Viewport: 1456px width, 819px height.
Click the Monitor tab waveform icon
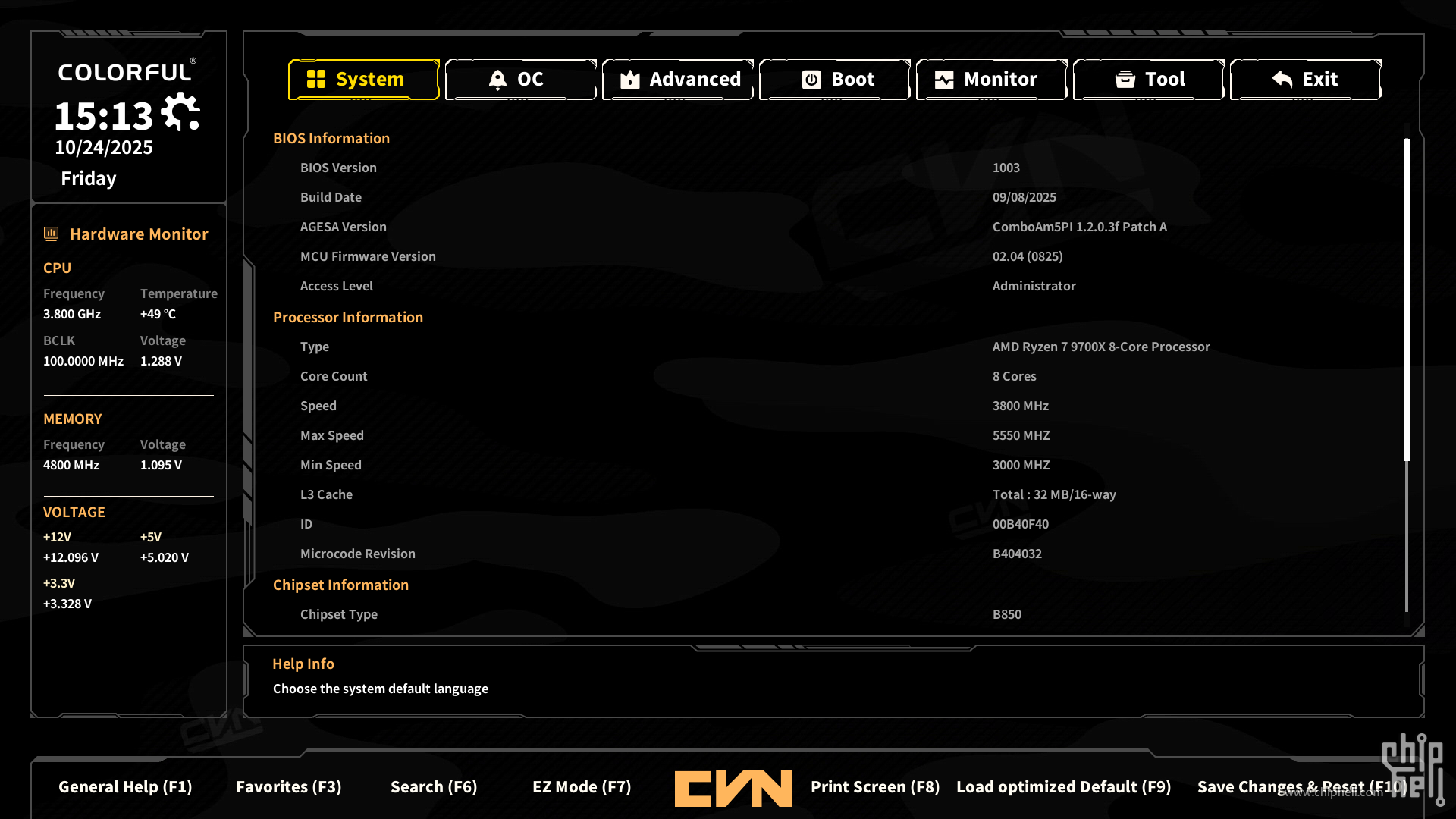pos(944,80)
